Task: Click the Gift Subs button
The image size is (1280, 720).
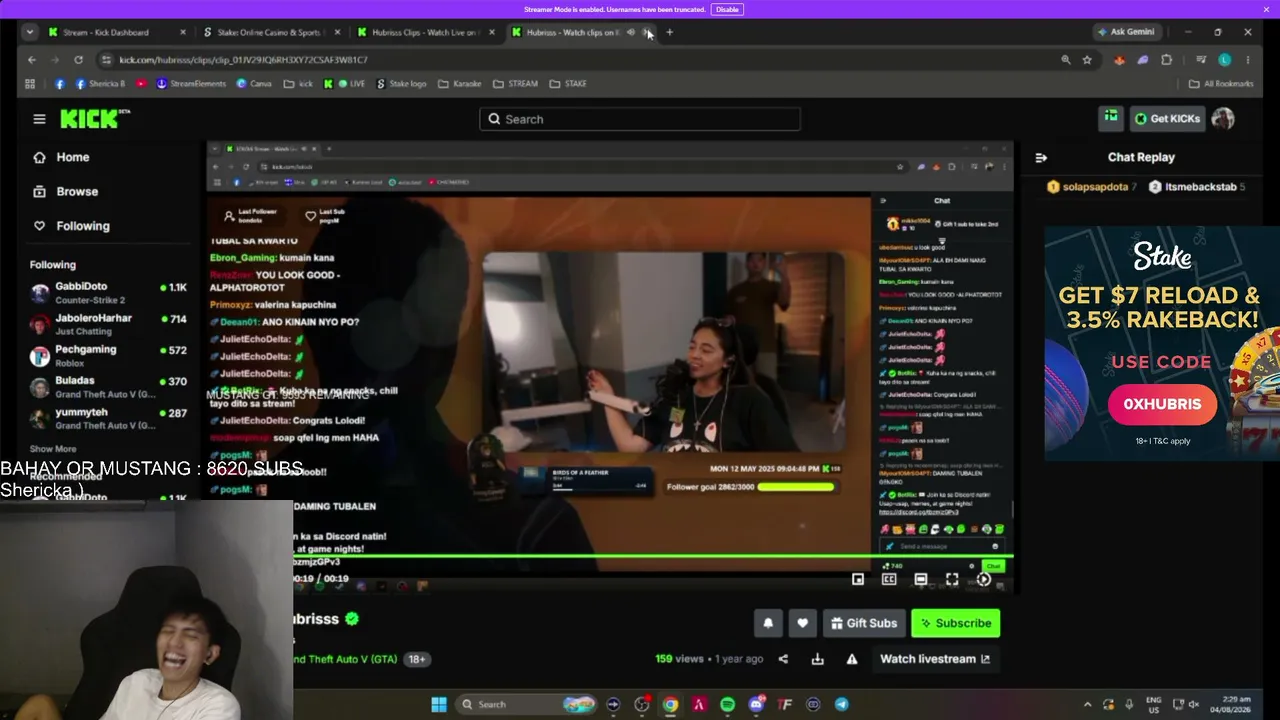Action: pos(863,623)
